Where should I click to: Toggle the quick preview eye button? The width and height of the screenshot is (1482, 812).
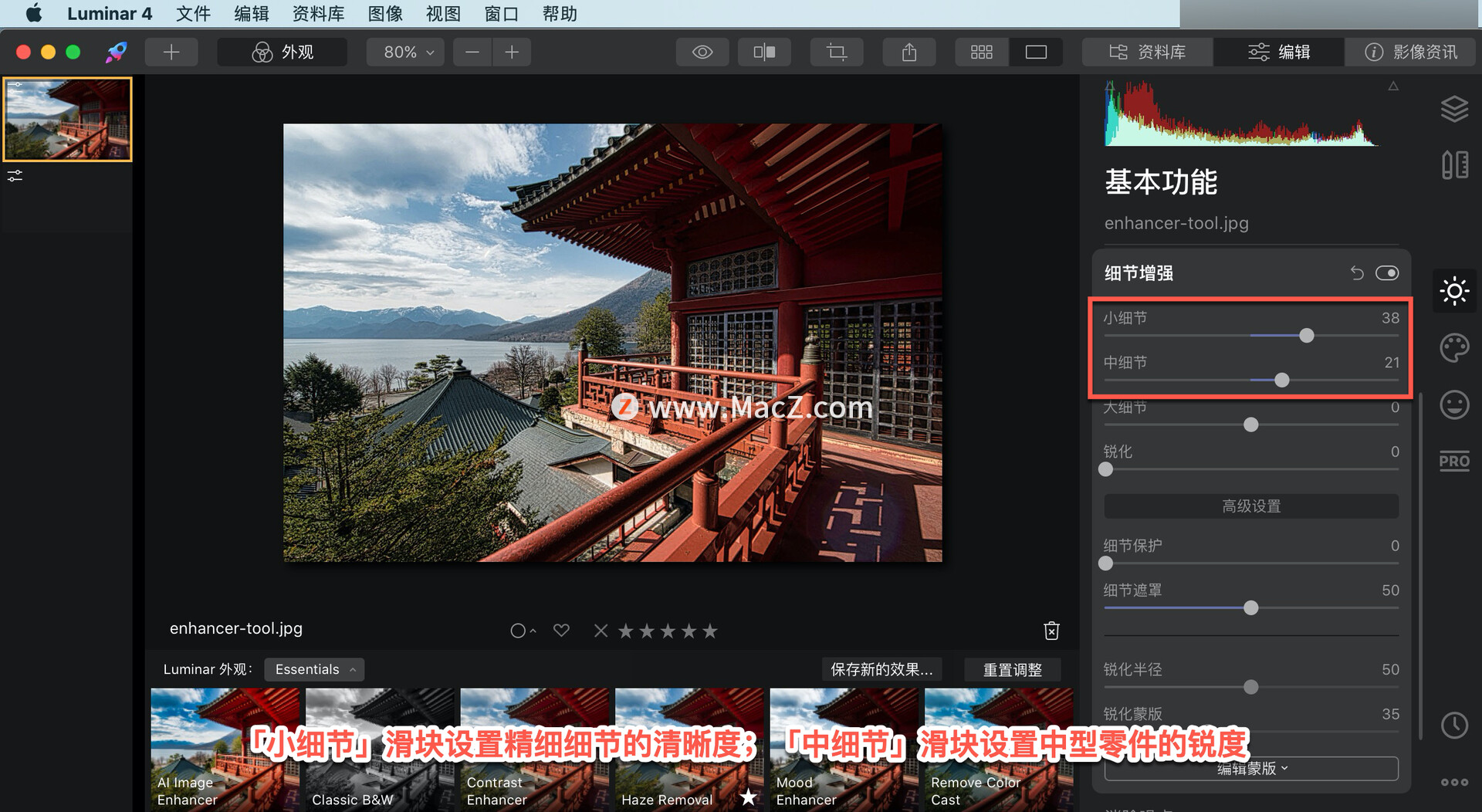[x=702, y=52]
